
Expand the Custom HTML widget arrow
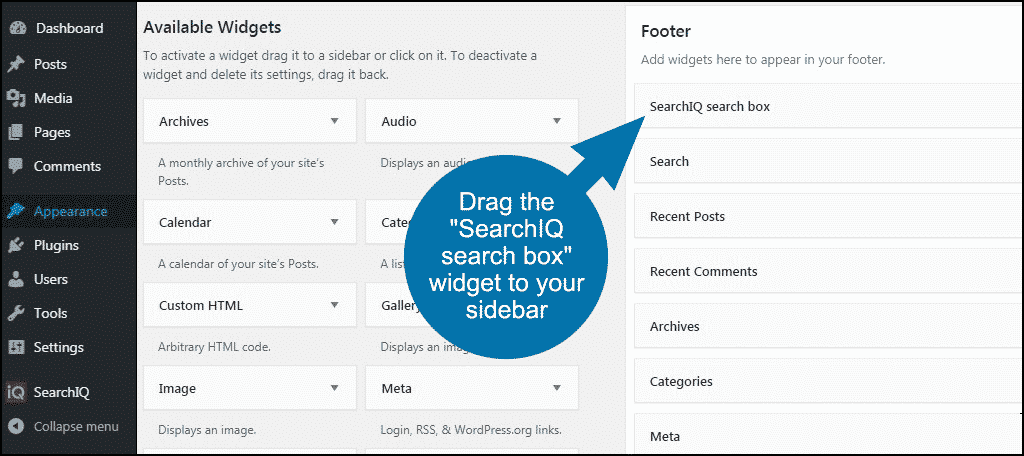coord(335,305)
